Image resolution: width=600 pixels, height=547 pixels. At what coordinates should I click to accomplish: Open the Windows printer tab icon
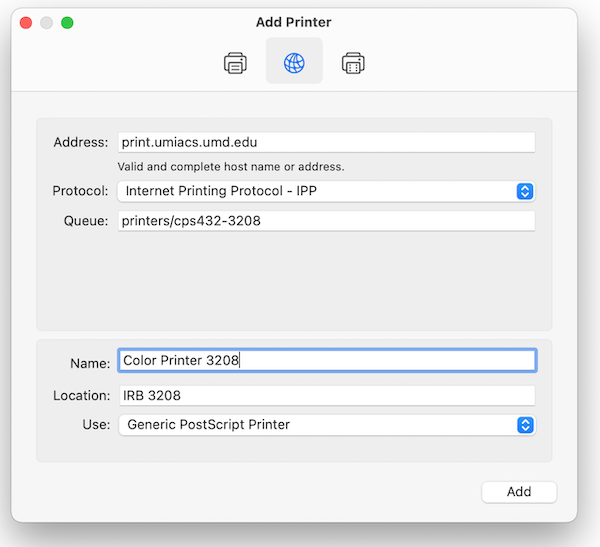click(352, 64)
